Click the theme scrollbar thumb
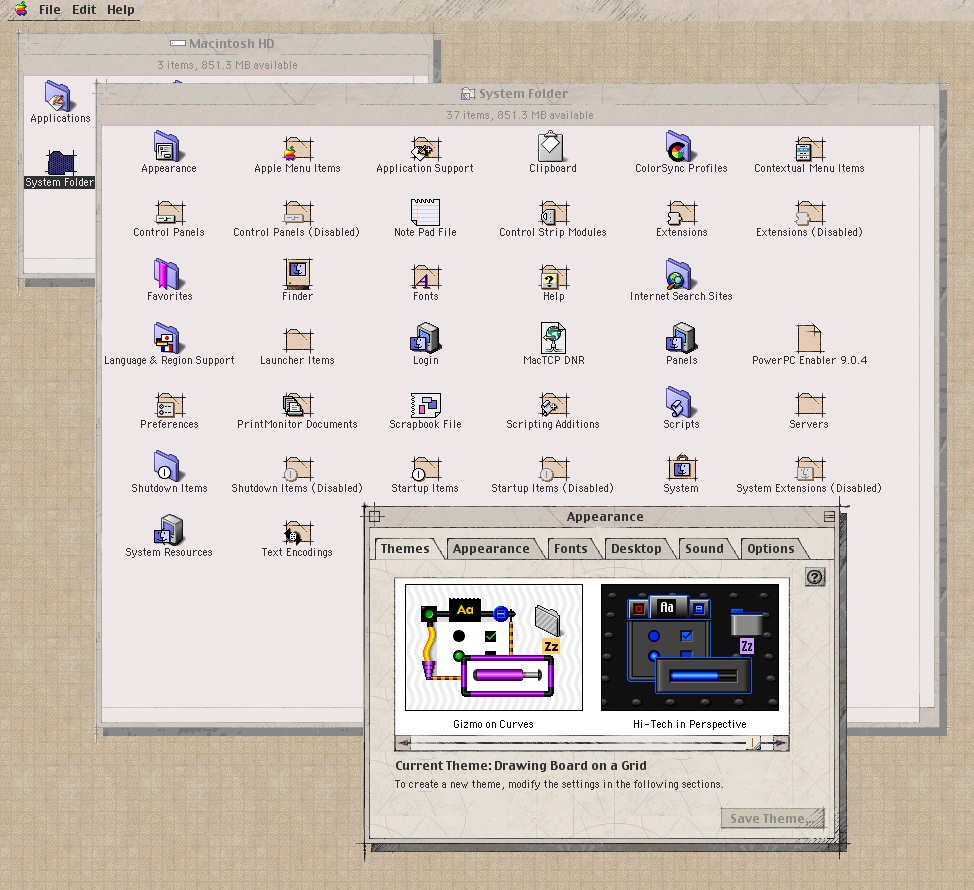 [753, 743]
